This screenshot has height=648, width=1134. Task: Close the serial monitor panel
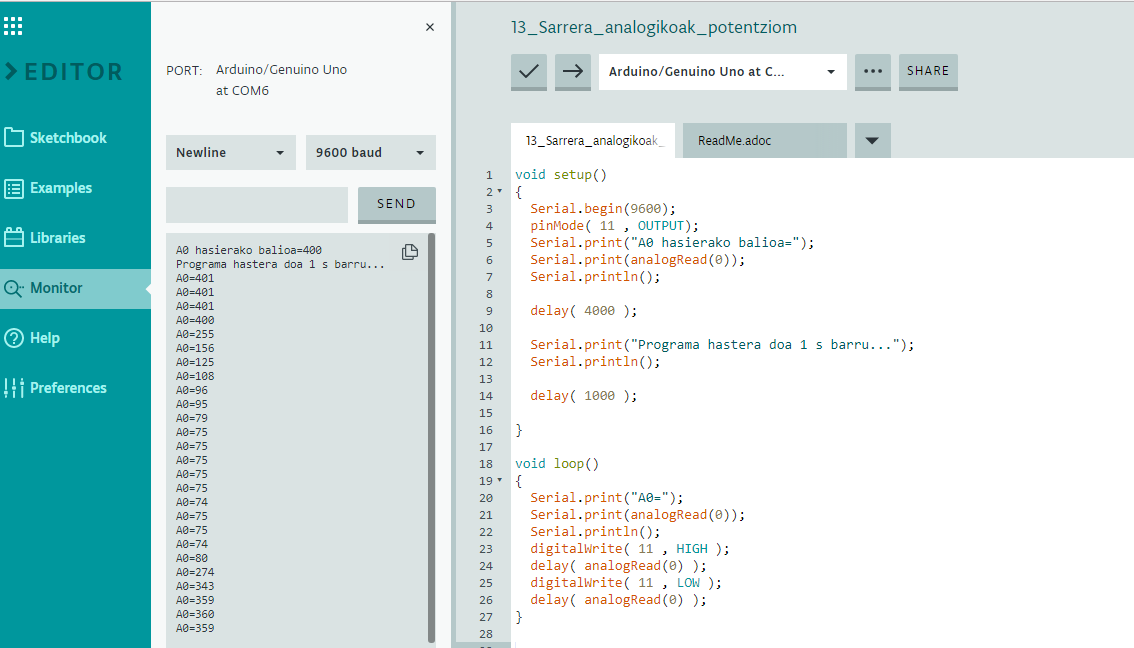[x=430, y=27]
